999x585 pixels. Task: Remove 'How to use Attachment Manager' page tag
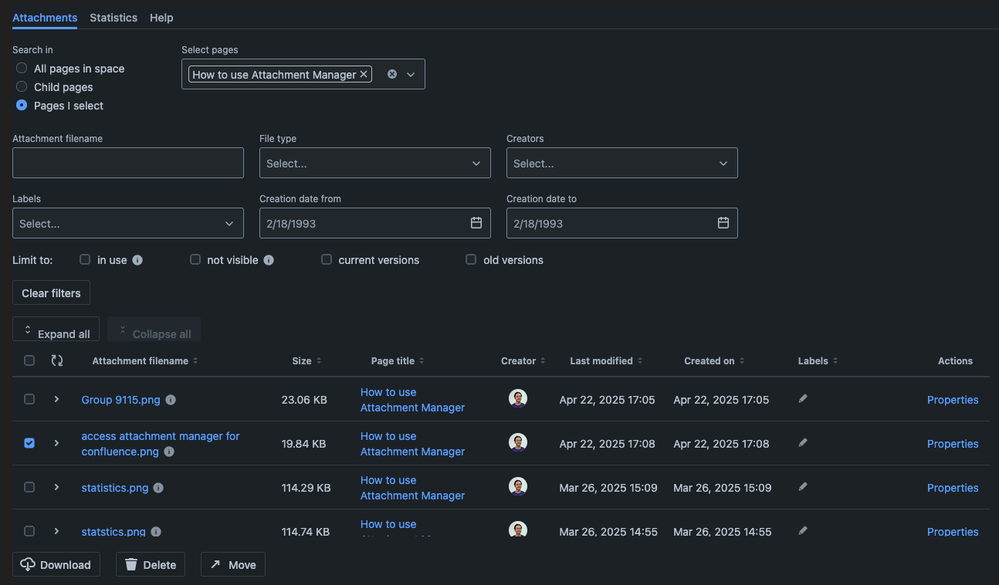364,74
